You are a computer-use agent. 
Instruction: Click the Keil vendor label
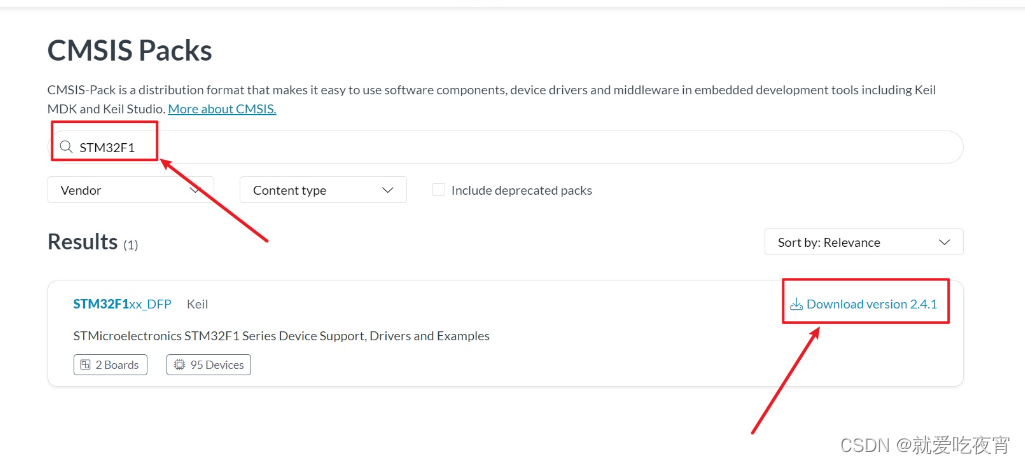[x=197, y=304]
